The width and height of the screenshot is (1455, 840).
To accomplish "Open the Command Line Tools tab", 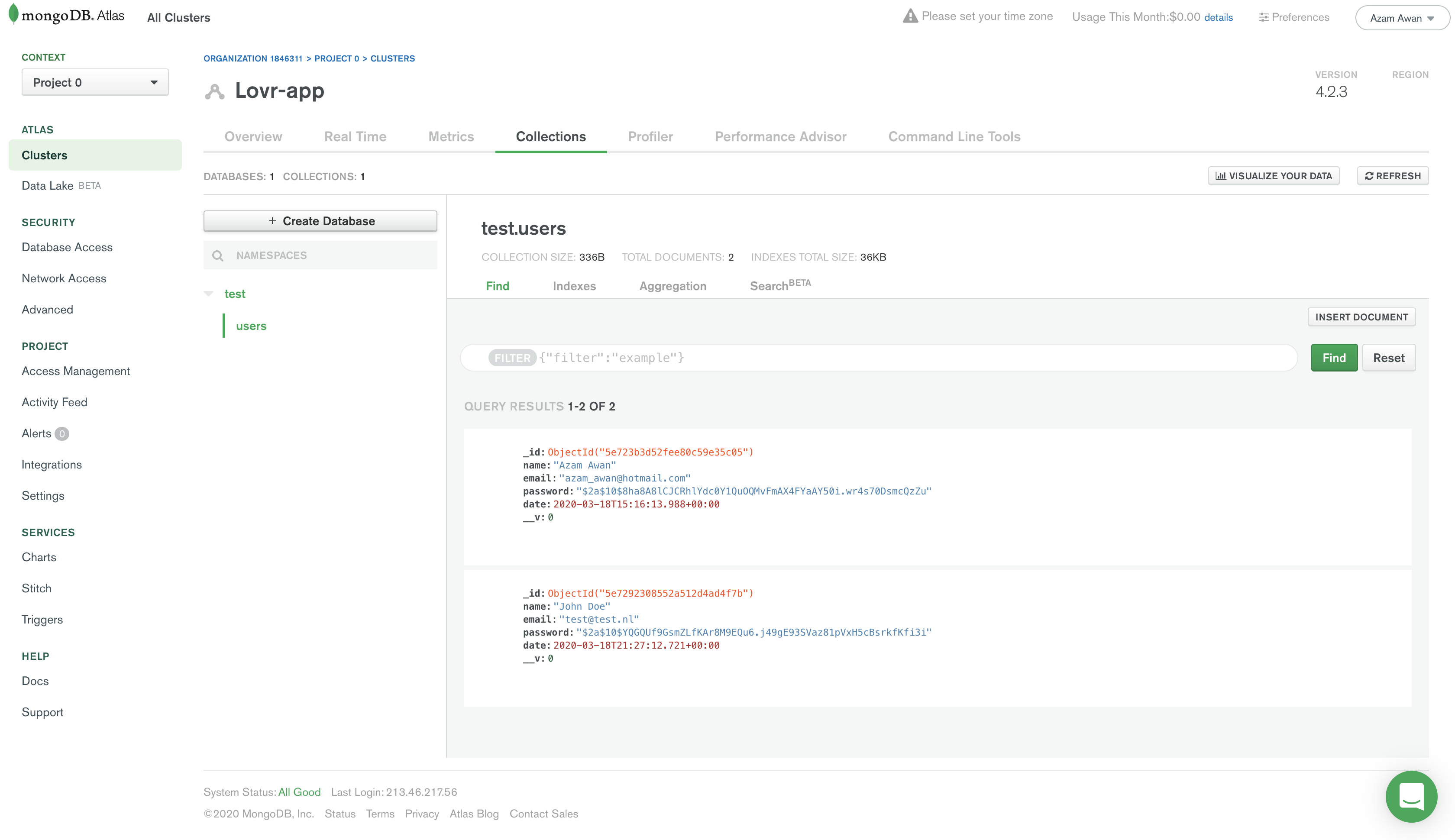I will (x=954, y=137).
